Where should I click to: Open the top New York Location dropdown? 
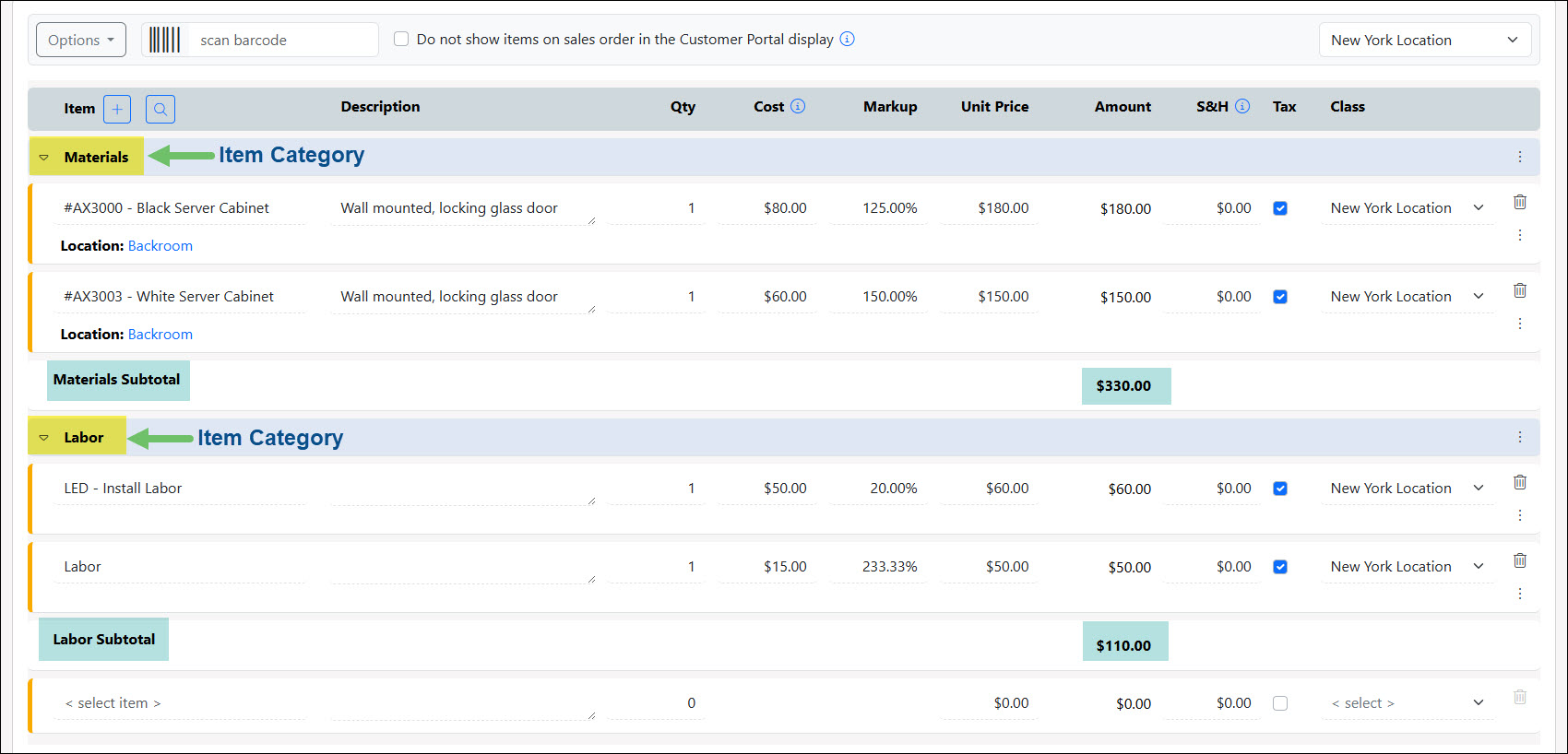[x=1425, y=40]
